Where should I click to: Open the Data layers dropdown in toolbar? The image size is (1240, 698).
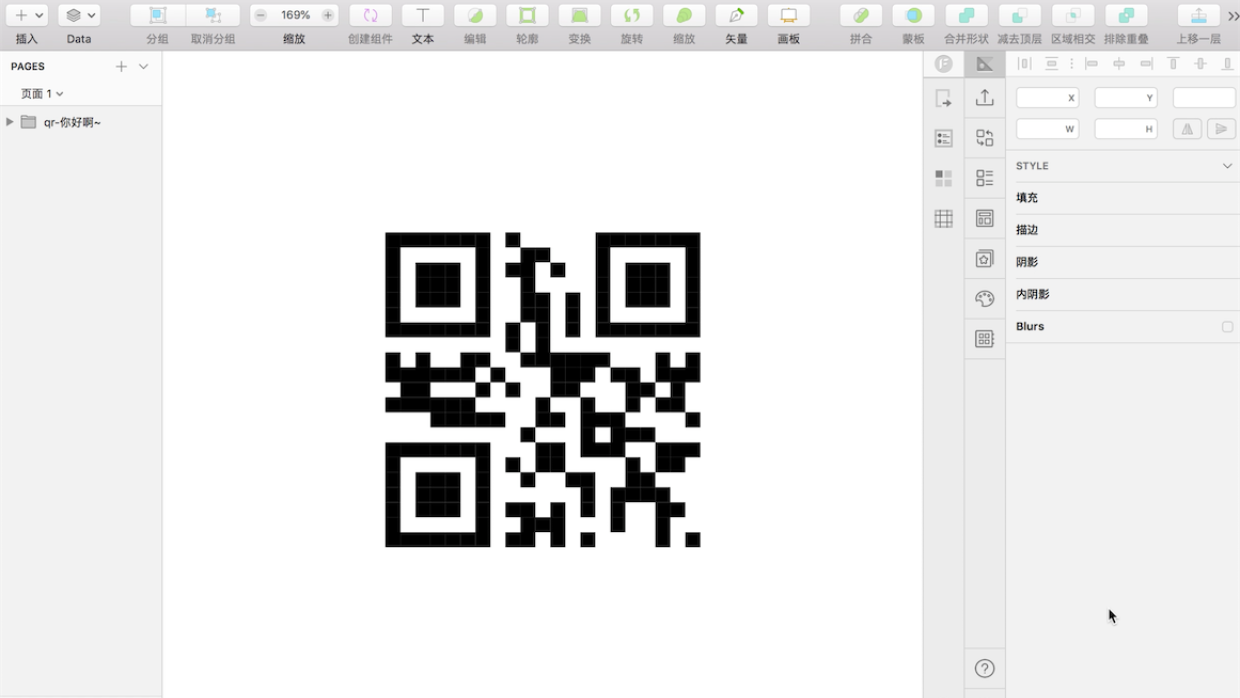pos(79,15)
